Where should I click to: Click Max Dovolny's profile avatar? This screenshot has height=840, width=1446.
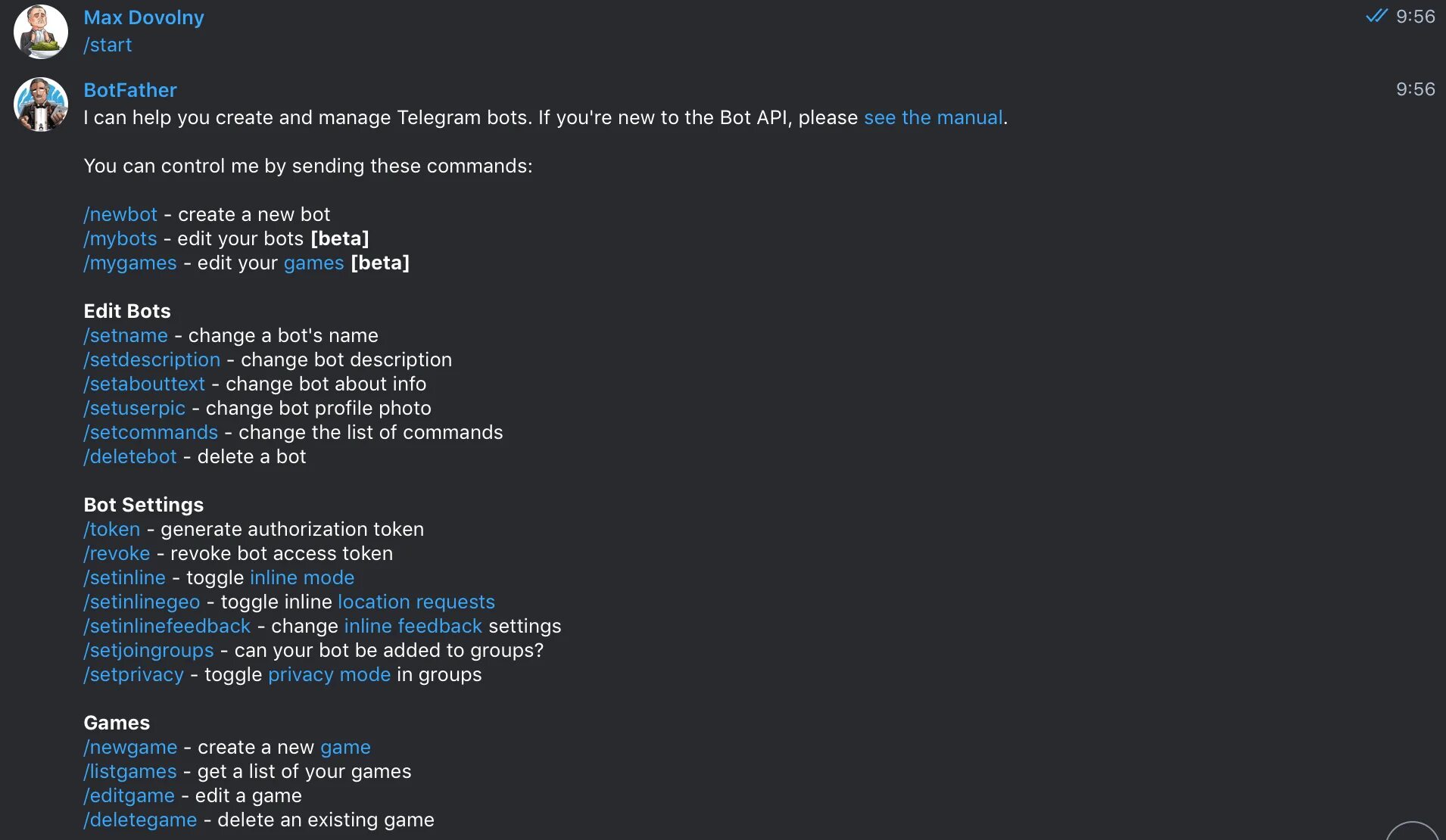pos(41,32)
